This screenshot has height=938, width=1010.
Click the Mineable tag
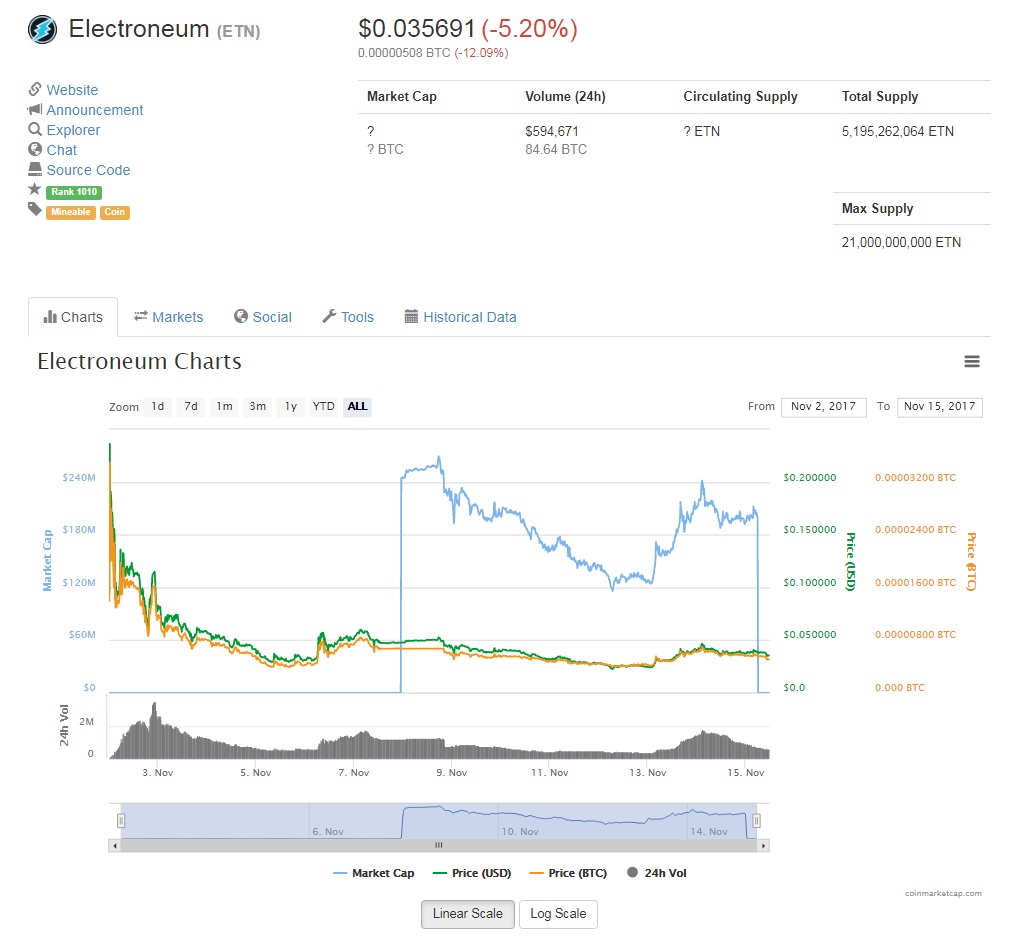point(71,212)
